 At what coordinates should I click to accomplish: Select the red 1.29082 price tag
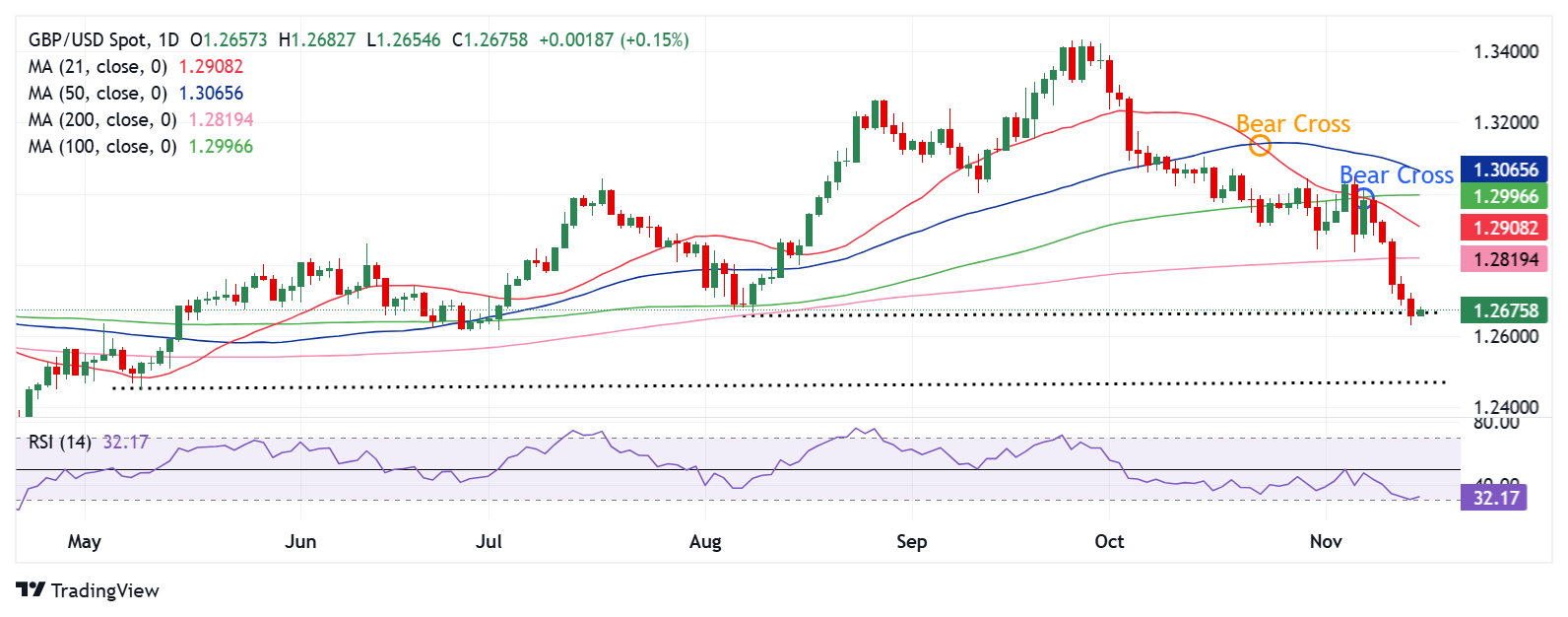[1504, 228]
